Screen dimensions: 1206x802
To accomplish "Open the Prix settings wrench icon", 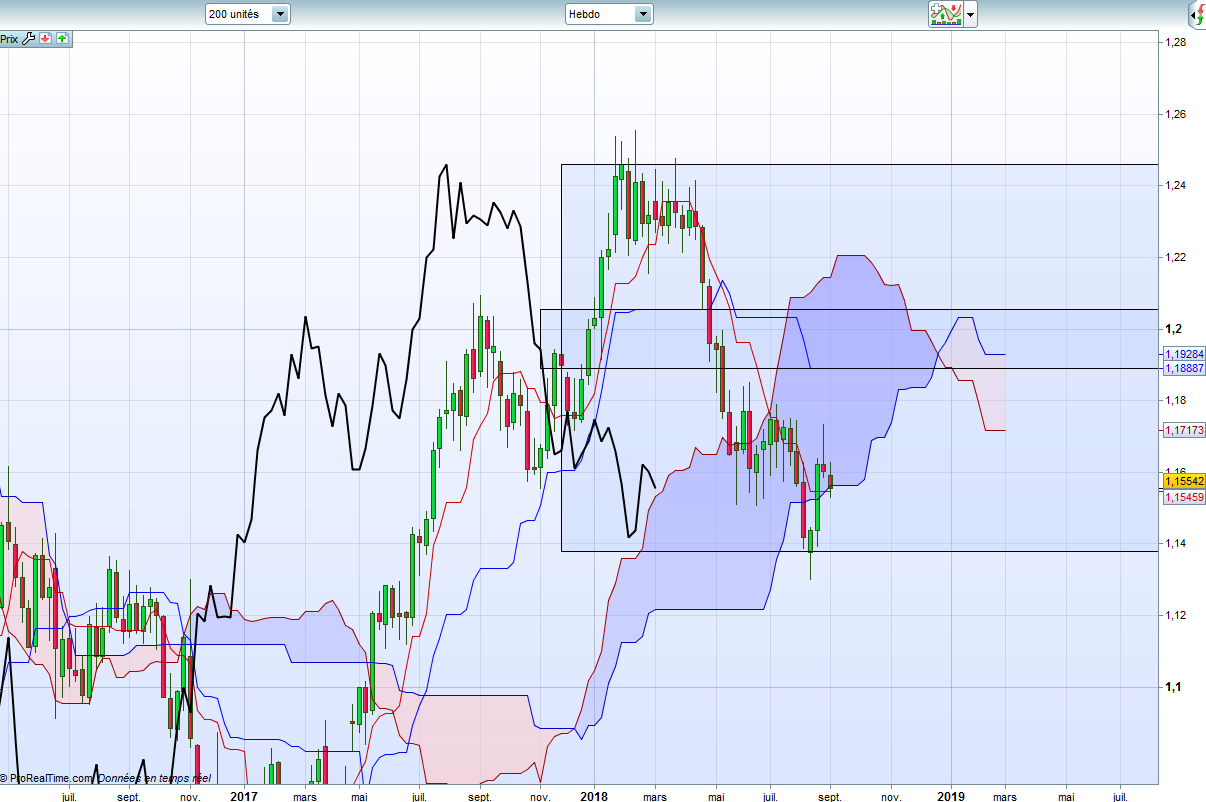I will coord(29,39).
